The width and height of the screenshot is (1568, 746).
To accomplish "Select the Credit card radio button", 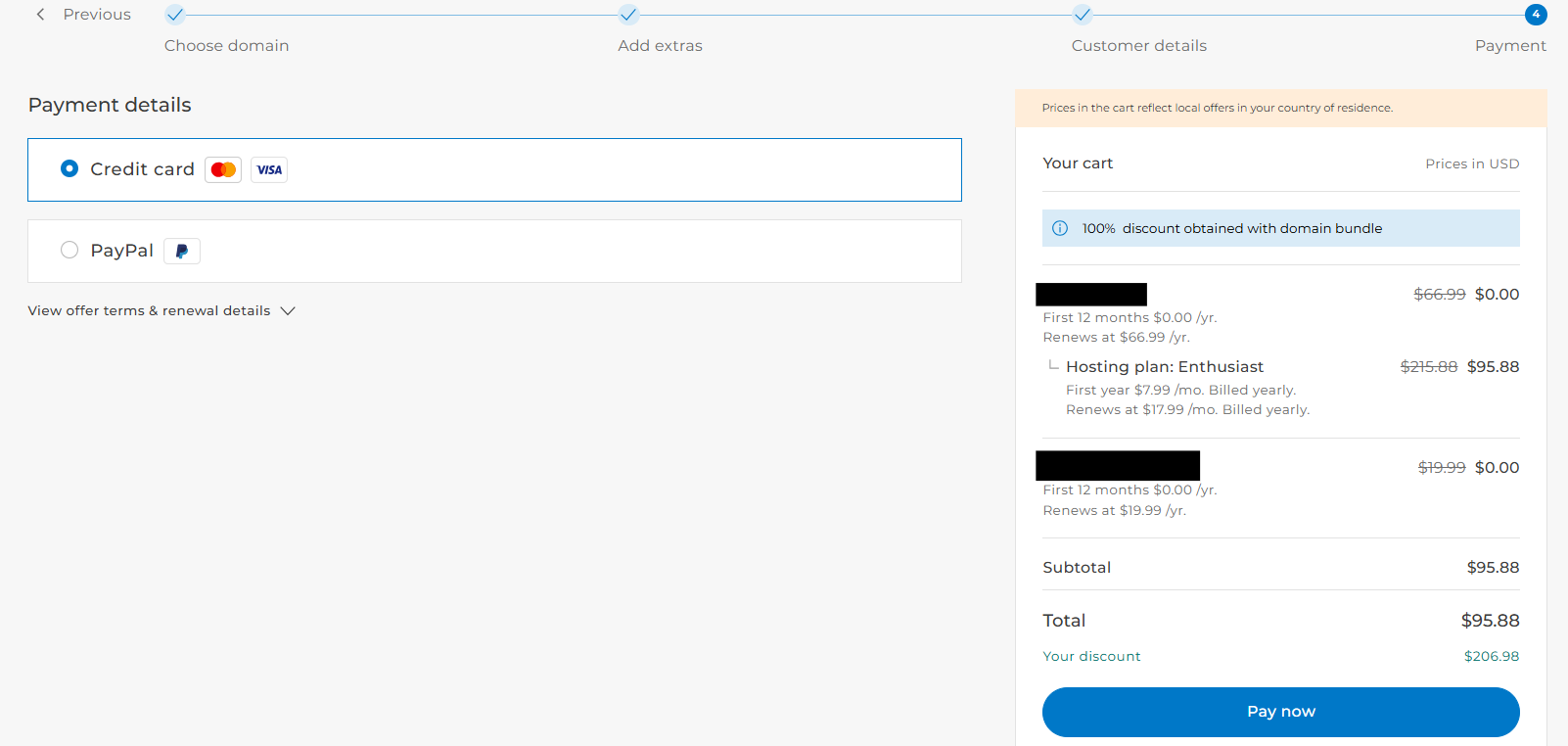I will [69, 168].
